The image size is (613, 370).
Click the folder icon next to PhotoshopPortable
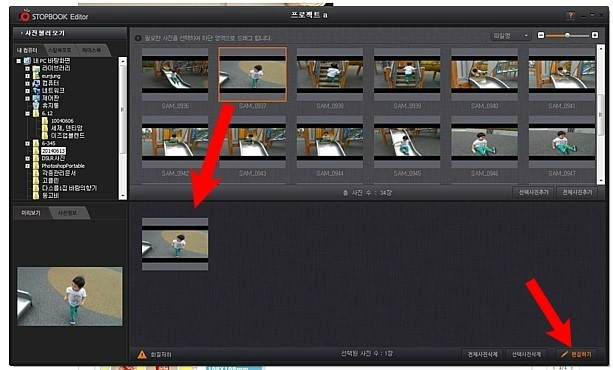click(x=36, y=165)
